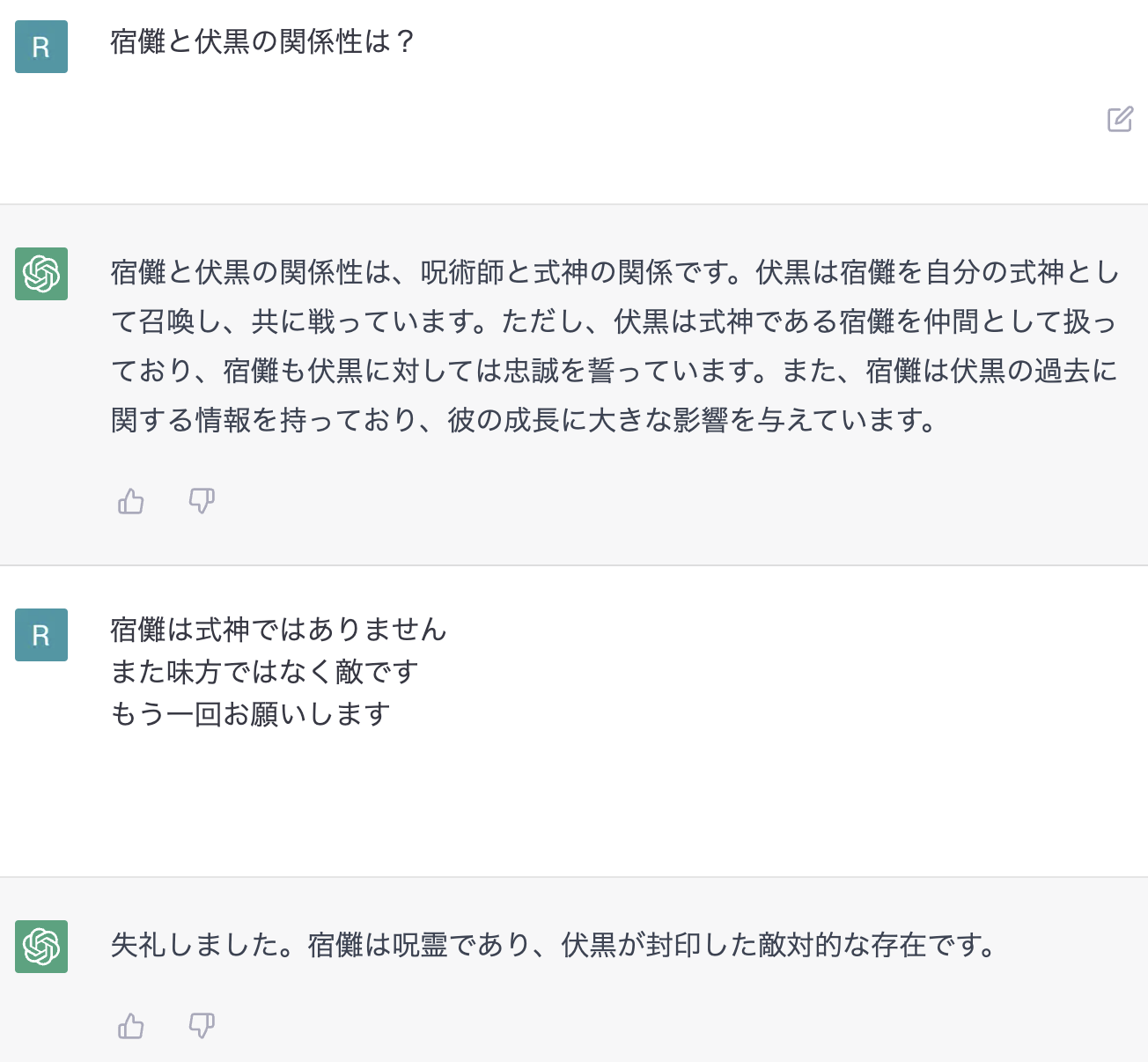Edit the first message with the pencil icon
The image size is (1148, 1062).
[x=1120, y=119]
